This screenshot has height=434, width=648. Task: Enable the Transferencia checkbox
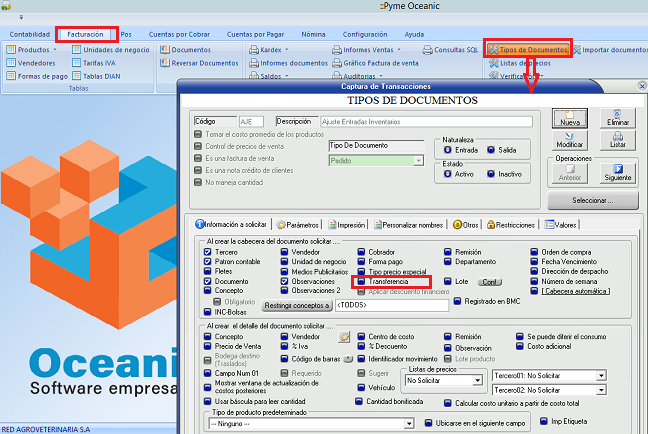(361, 281)
